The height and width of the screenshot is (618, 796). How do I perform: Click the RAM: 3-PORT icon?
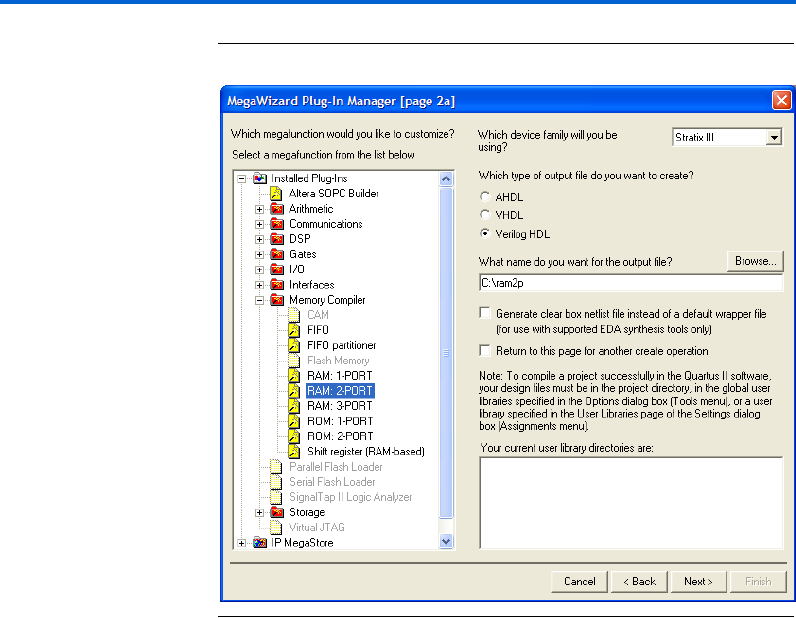point(294,406)
